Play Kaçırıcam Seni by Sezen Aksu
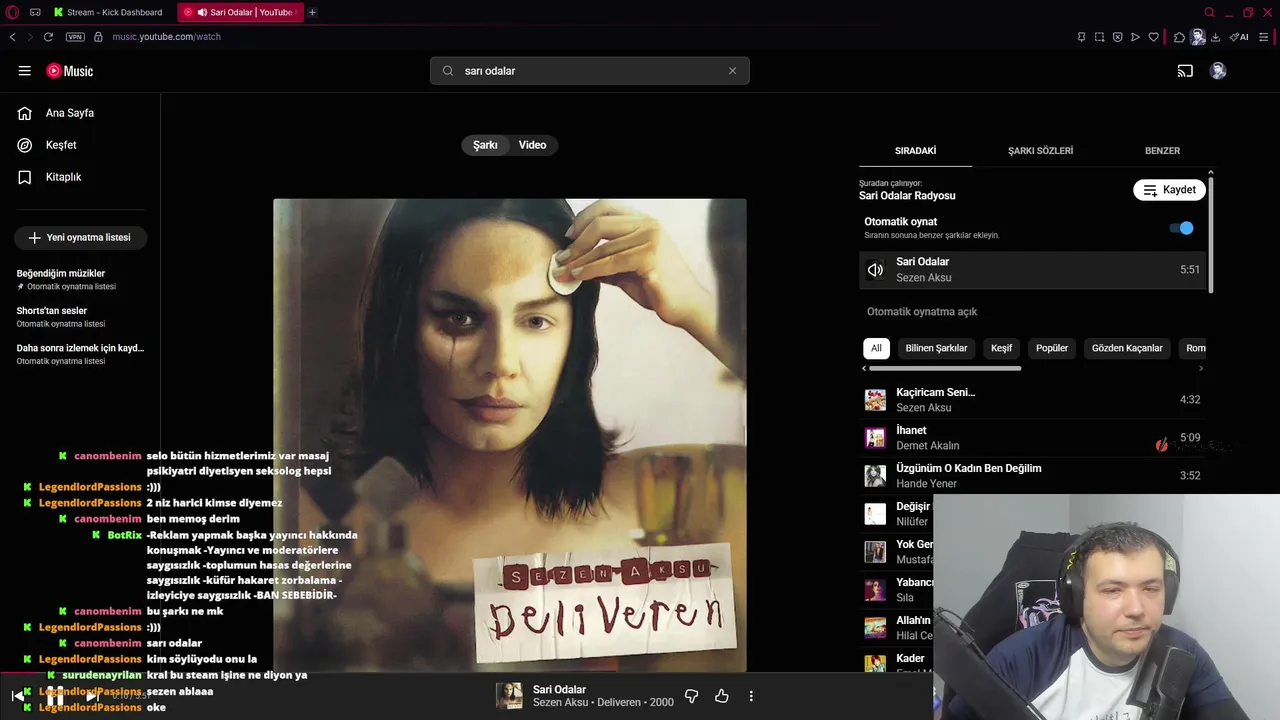The image size is (1280, 720). (x=1032, y=400)
